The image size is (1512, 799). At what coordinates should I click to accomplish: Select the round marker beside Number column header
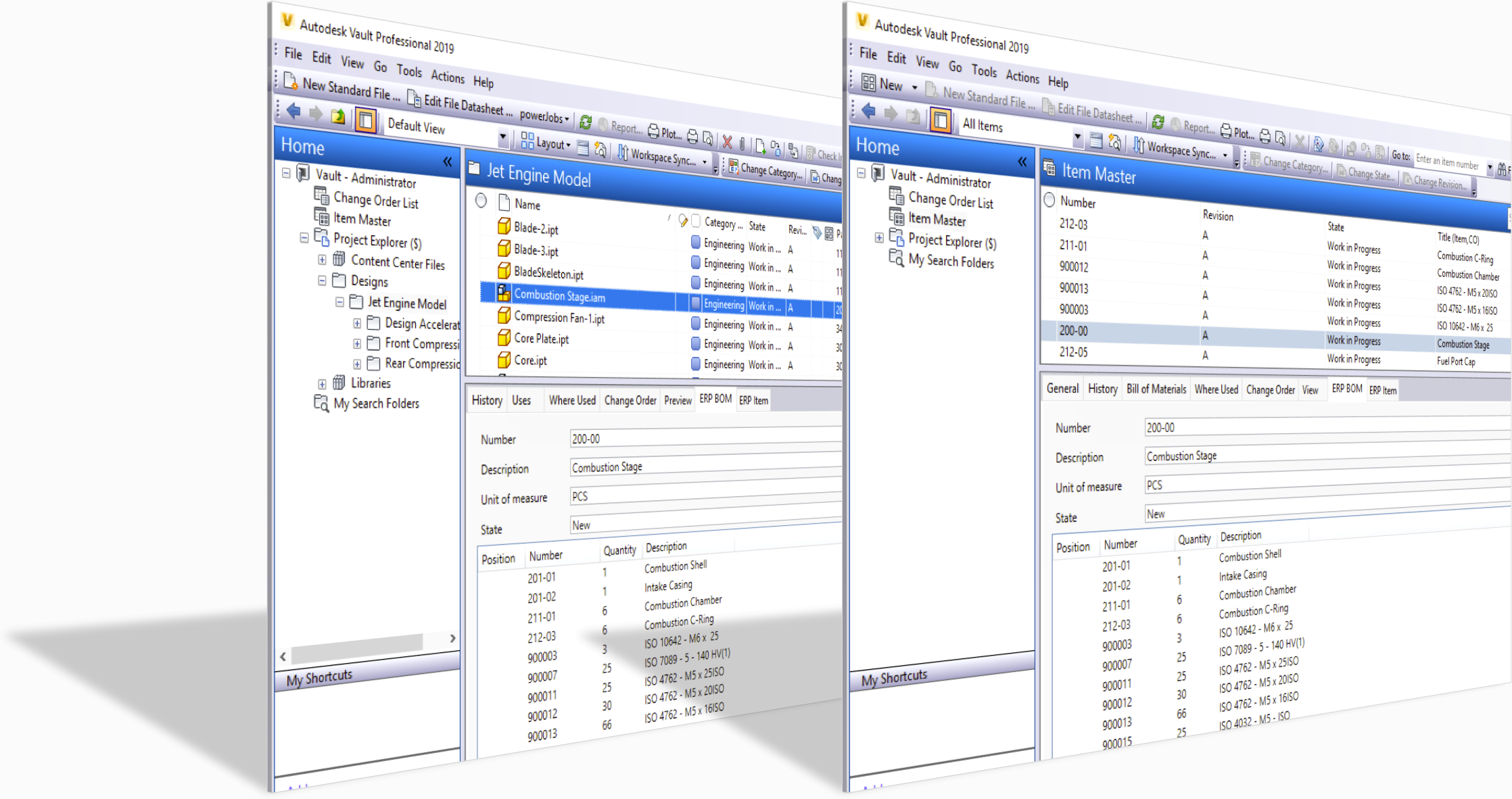pyautogui.click(x=1049, y=200)
